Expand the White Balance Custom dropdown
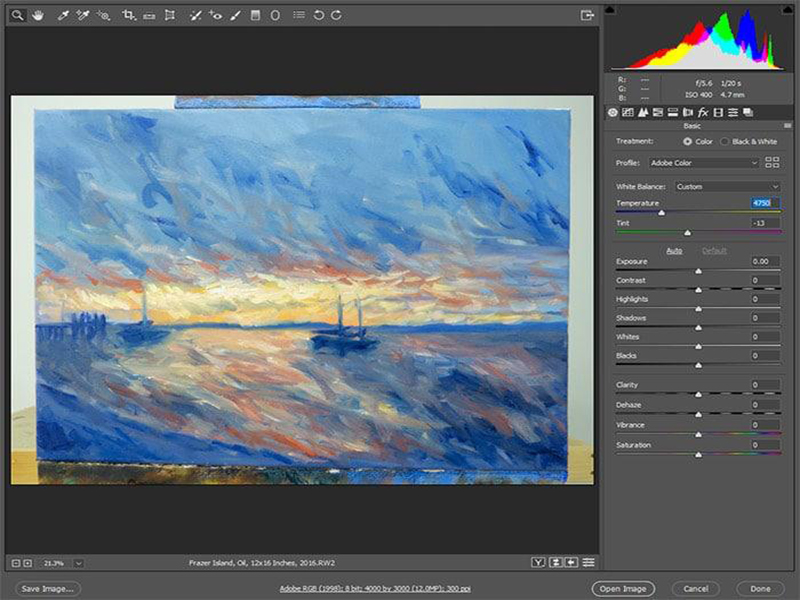This screenshot has width=800, height=600. (x=727, y=186)
